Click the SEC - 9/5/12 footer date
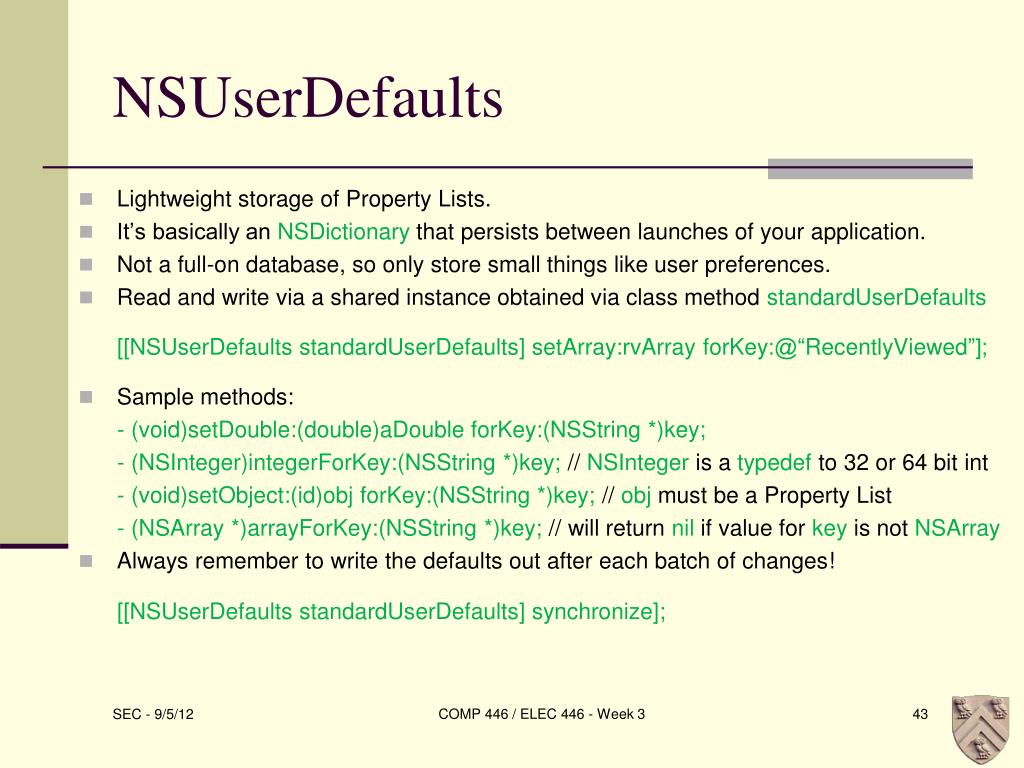This screenshot has width=1024, height=768. click(x=153, y=714)
